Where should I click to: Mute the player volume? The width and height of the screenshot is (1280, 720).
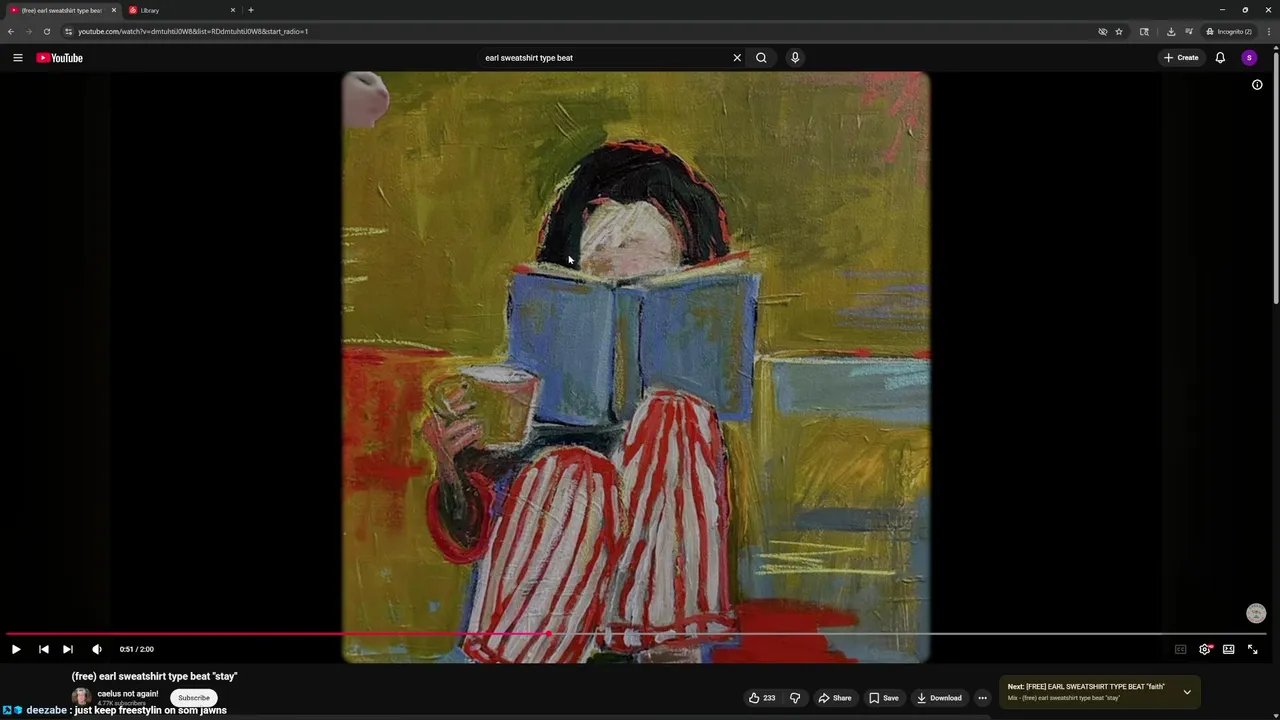point(97,649)
